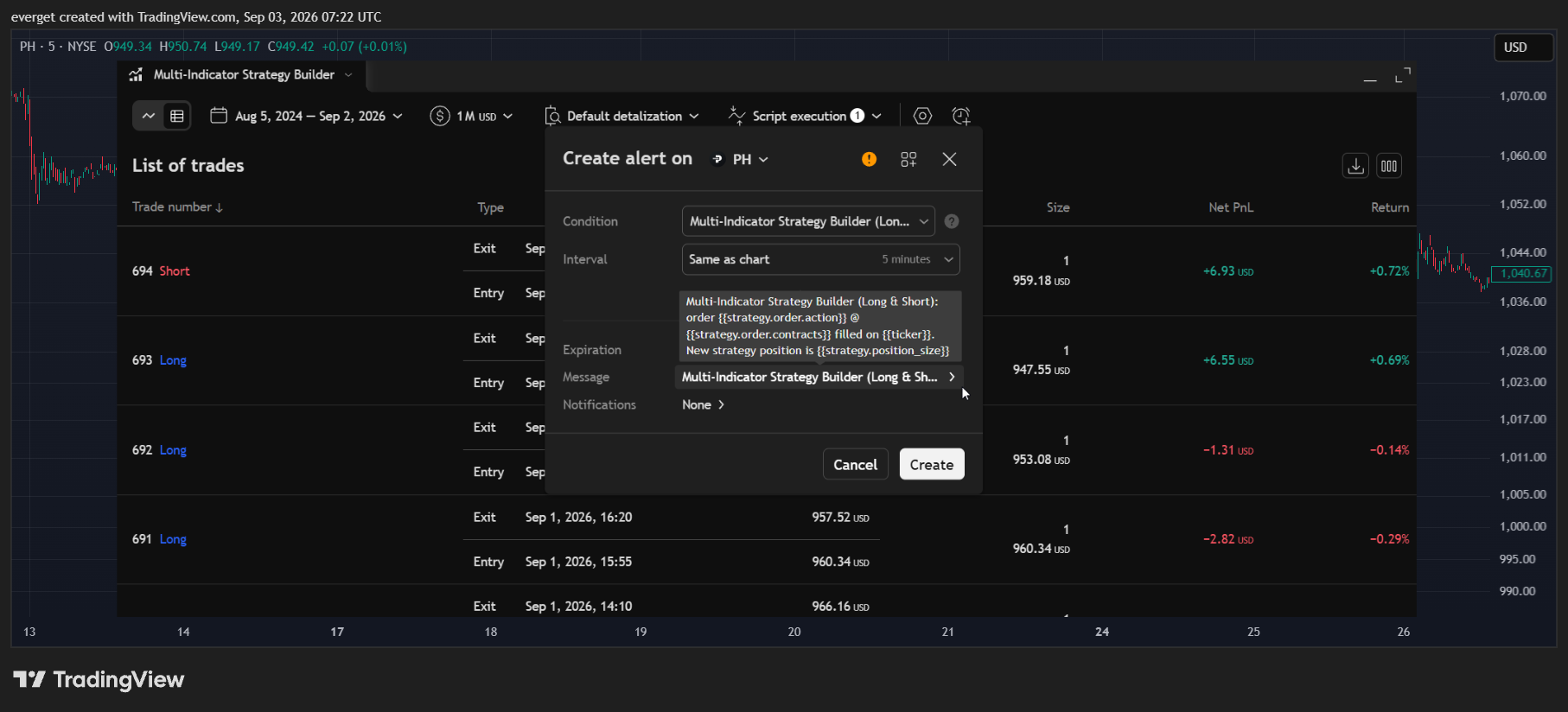This screenshot has height=712, width=1568.
Task: Click the Default detalization icon
Action: (x=552, y=116)
